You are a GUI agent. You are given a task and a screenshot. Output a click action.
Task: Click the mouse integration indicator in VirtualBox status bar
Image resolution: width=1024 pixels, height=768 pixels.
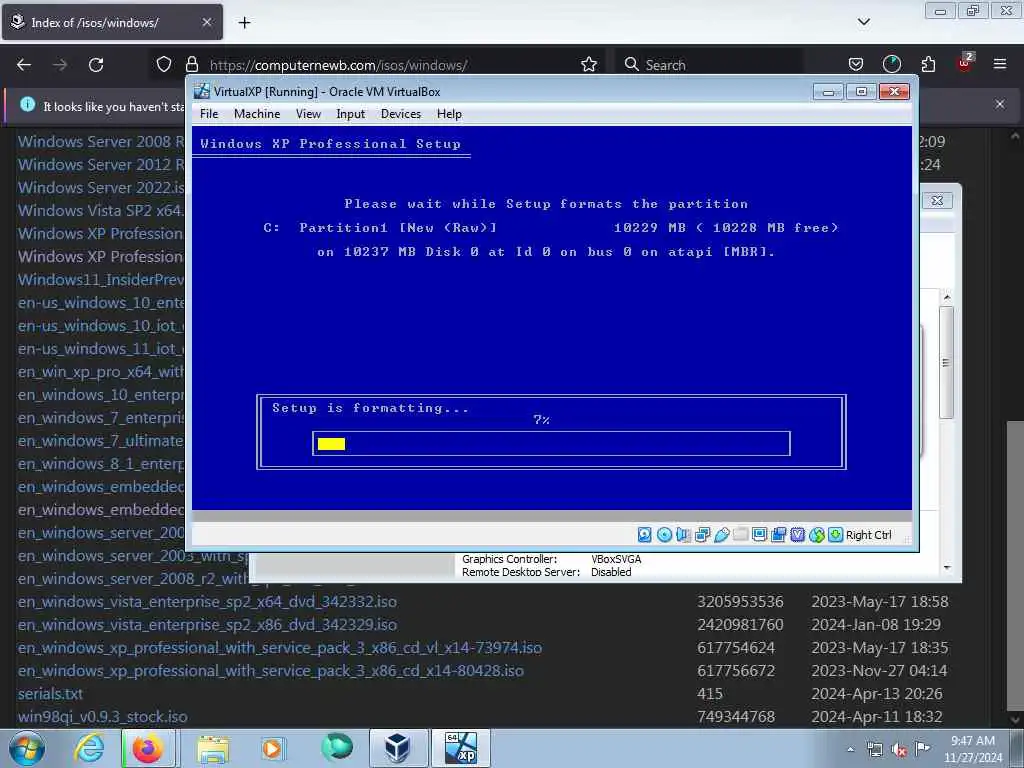click(816, 535)
